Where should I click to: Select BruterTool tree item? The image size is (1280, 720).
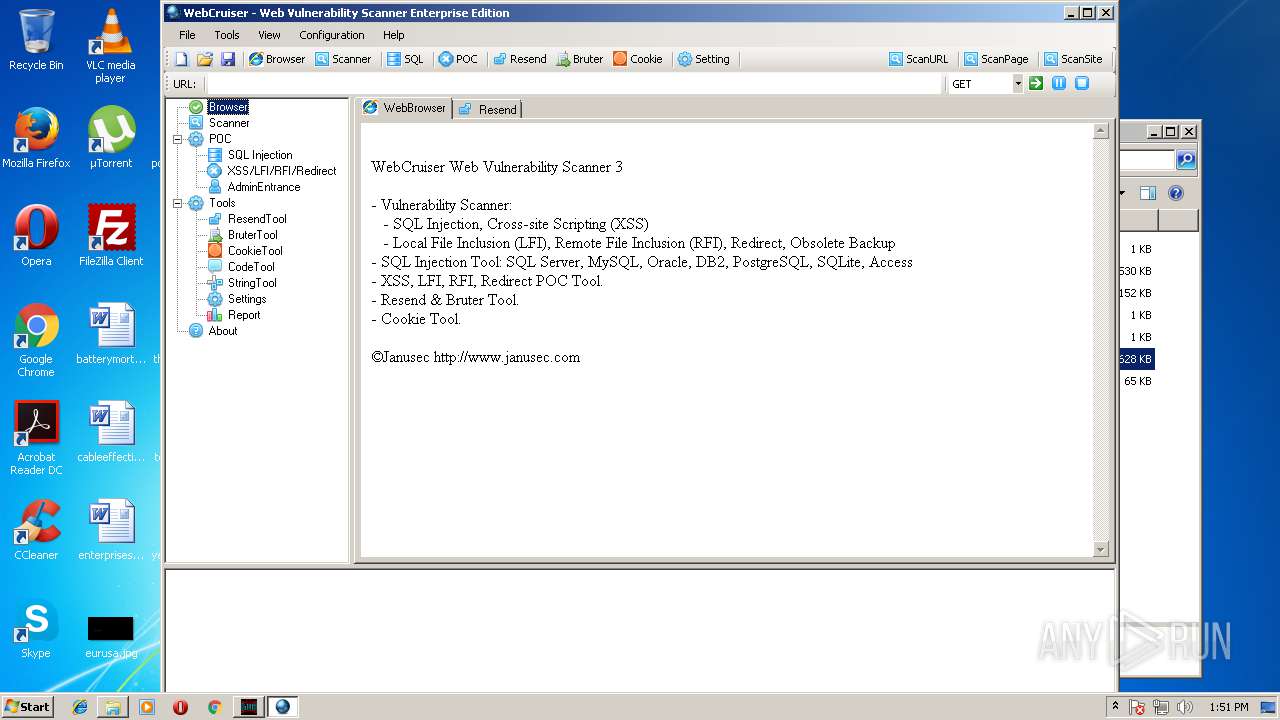pyautogui.click(x=253, y=235)
